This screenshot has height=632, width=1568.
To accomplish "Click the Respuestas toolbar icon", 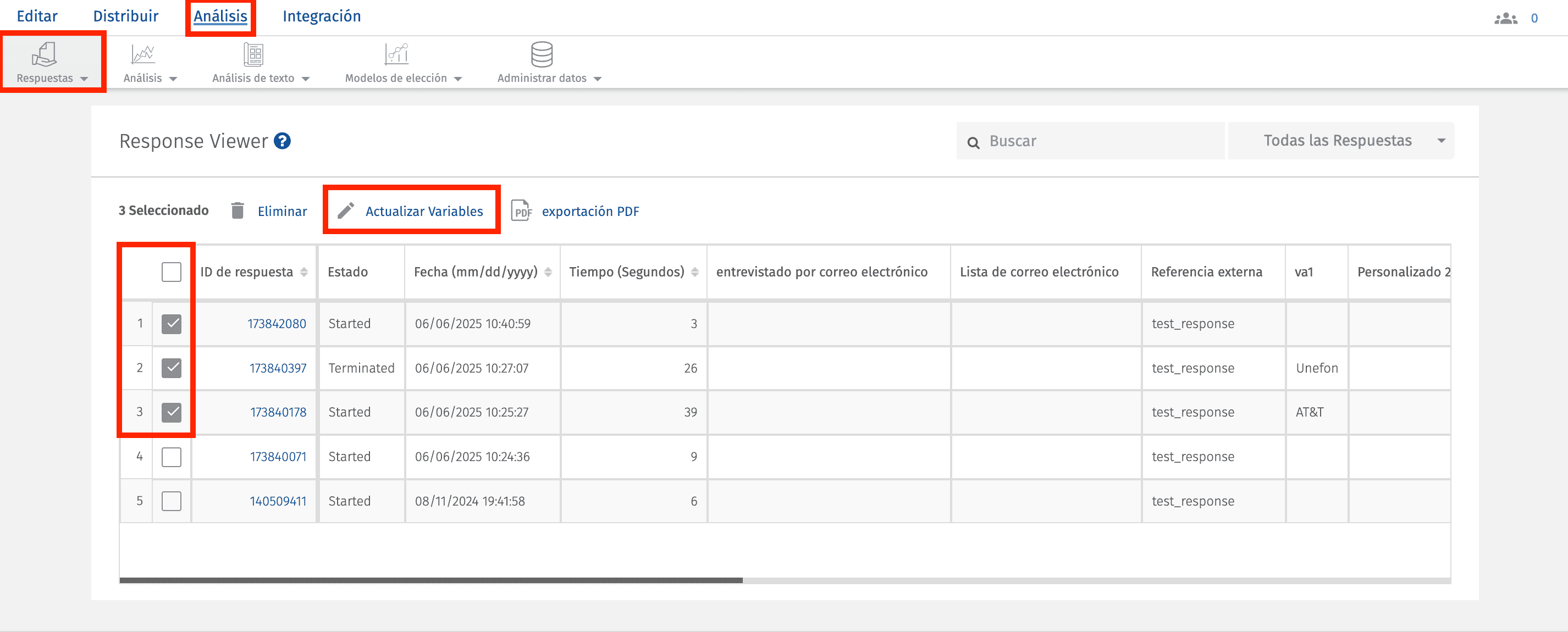I will point(44,55).
